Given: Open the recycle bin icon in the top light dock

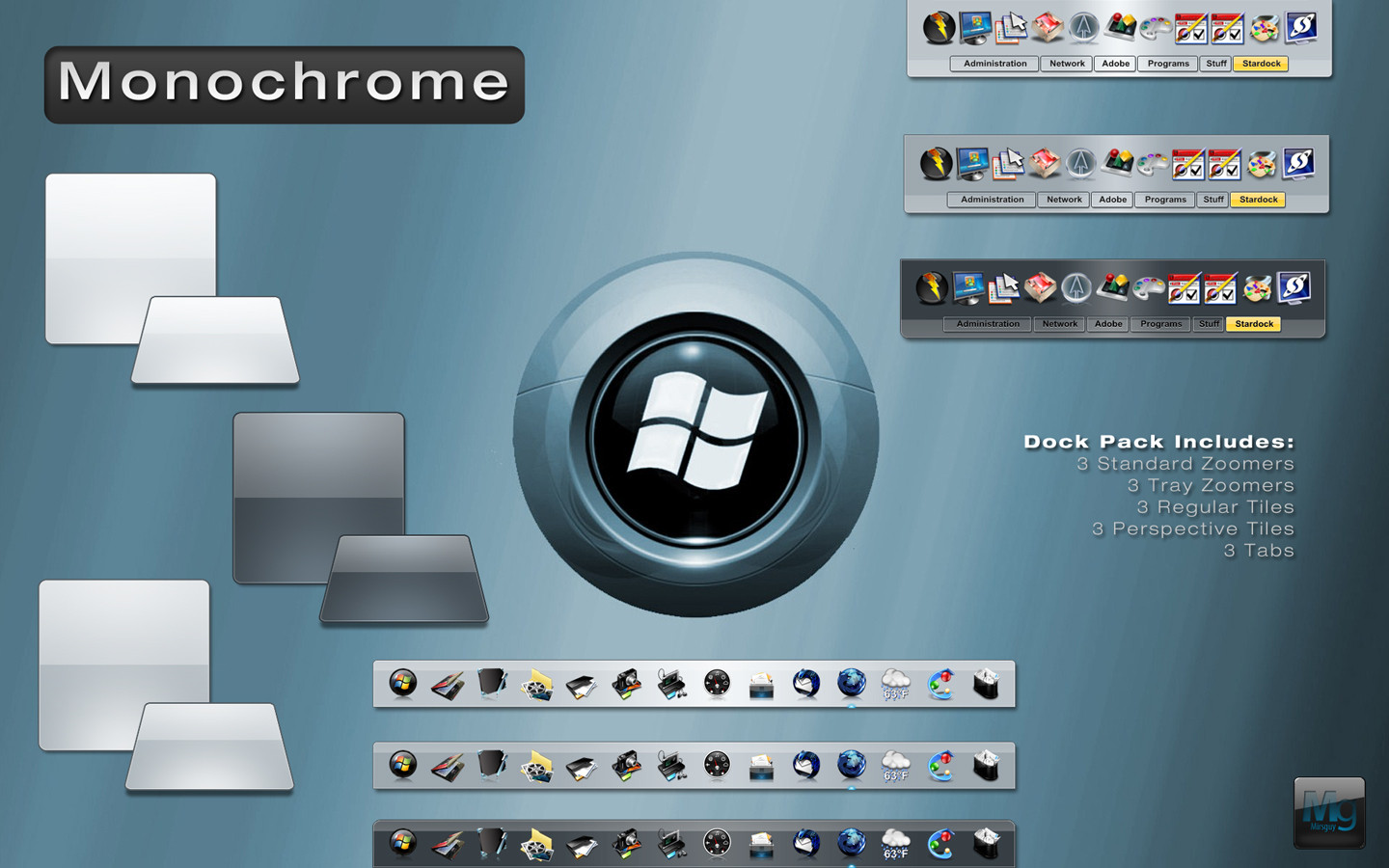Looking at the screenshot, I should point(986,684).
